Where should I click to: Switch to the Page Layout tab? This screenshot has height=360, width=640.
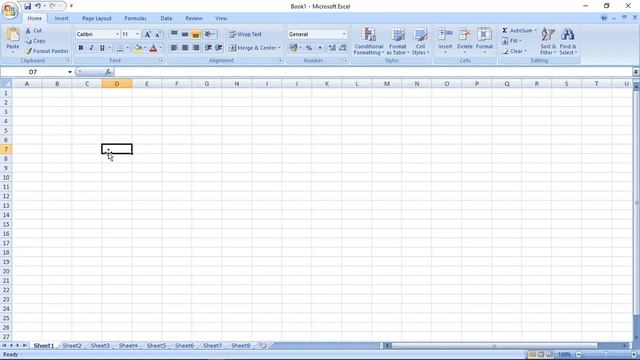pyautogui.click(x=97, y=18)
